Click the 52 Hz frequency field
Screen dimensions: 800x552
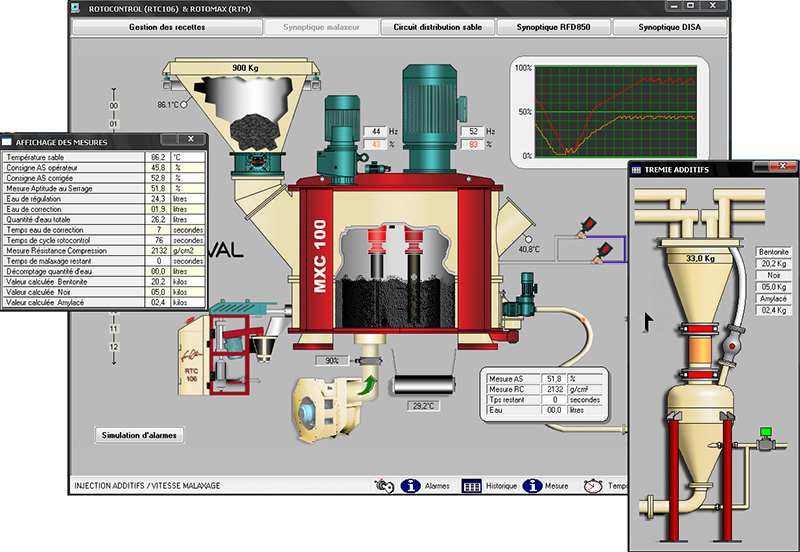click(472, 132)
